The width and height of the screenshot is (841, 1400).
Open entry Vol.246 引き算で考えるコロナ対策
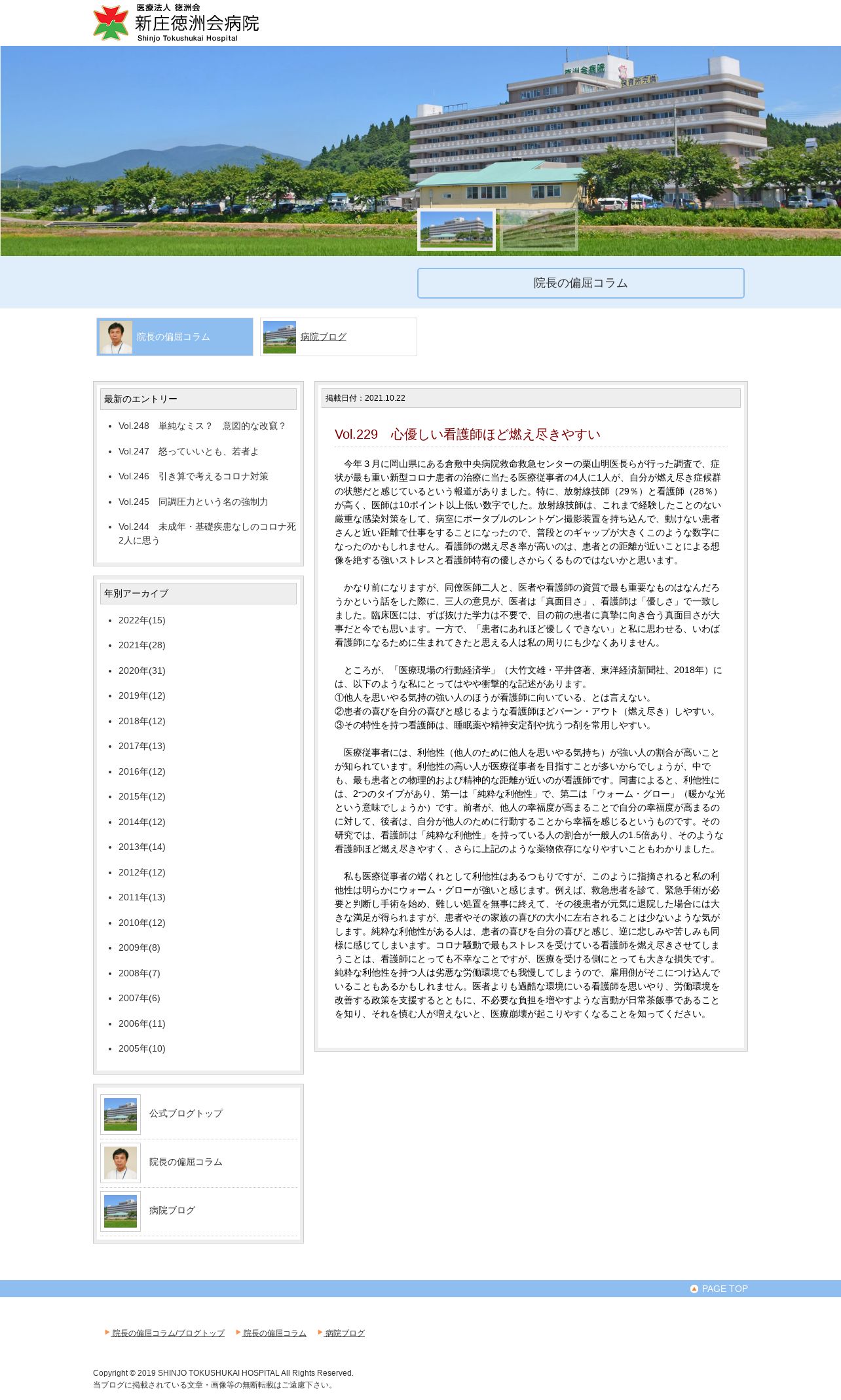(193, 477)
